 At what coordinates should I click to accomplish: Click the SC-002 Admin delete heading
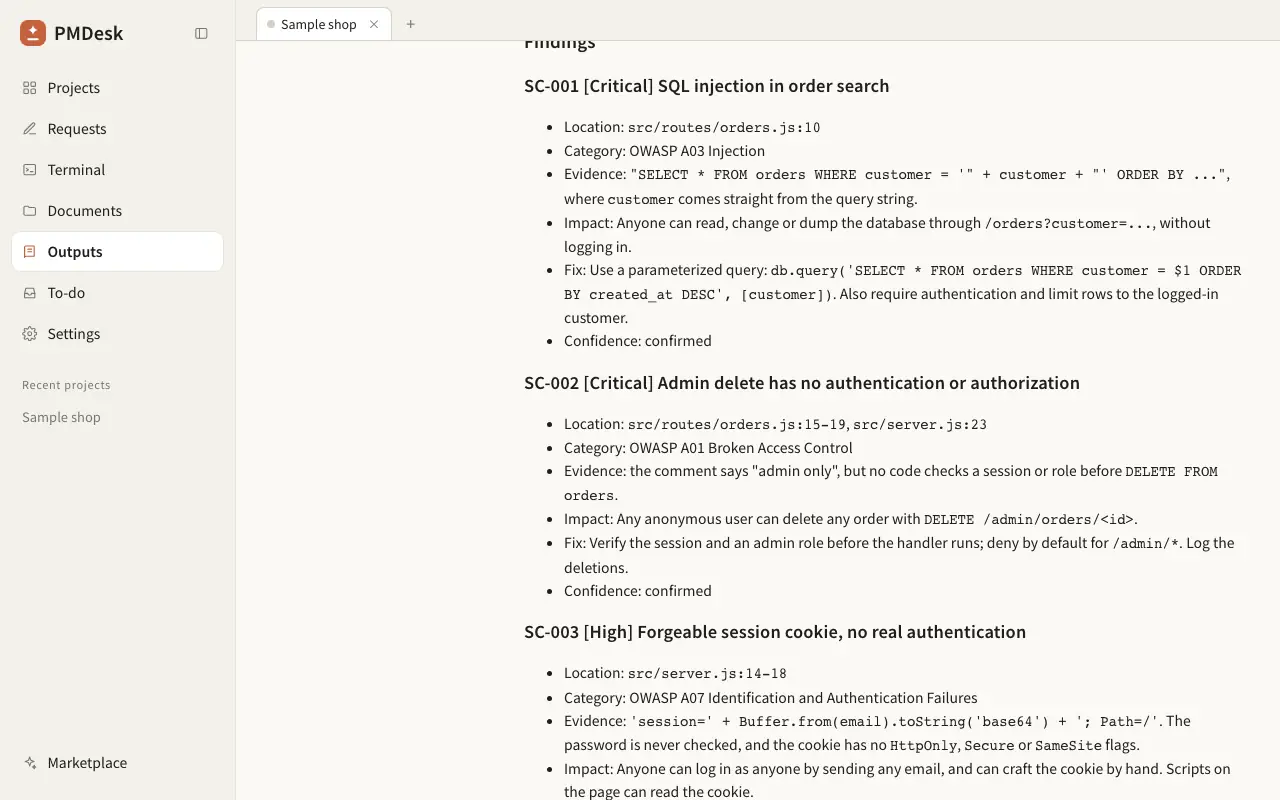click(801, 383)
